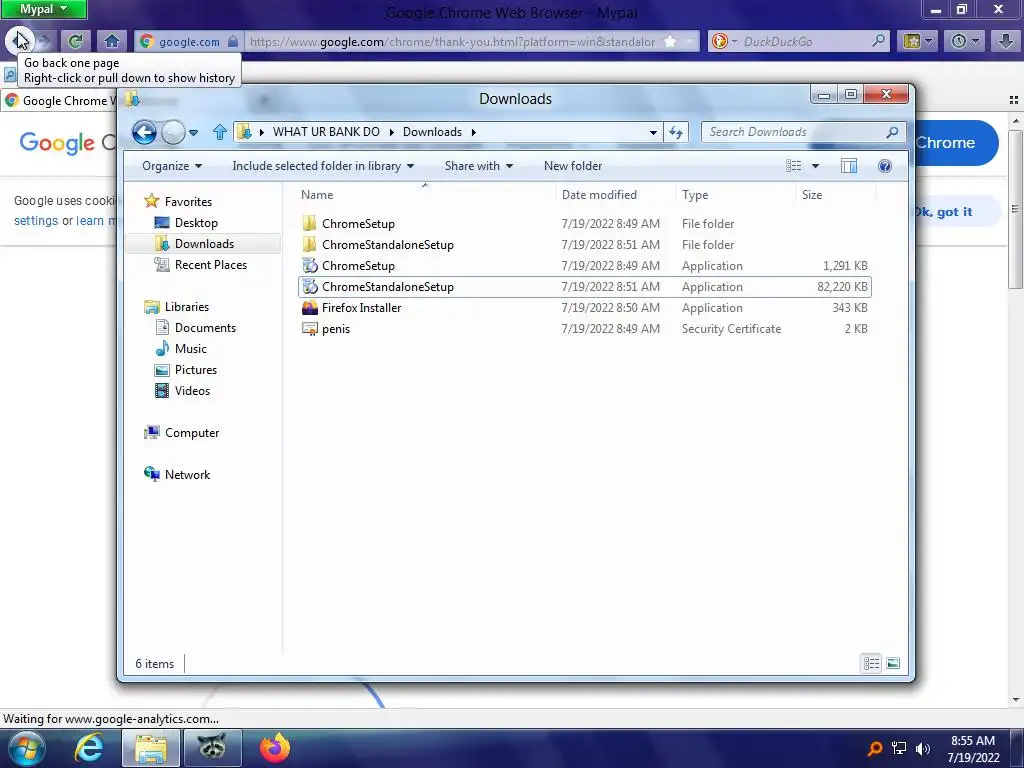The width and height of the screenshot is (1024, 768).
Task: Sort files by Name column header
Action: pyautogui.click(x=317, y=195)
